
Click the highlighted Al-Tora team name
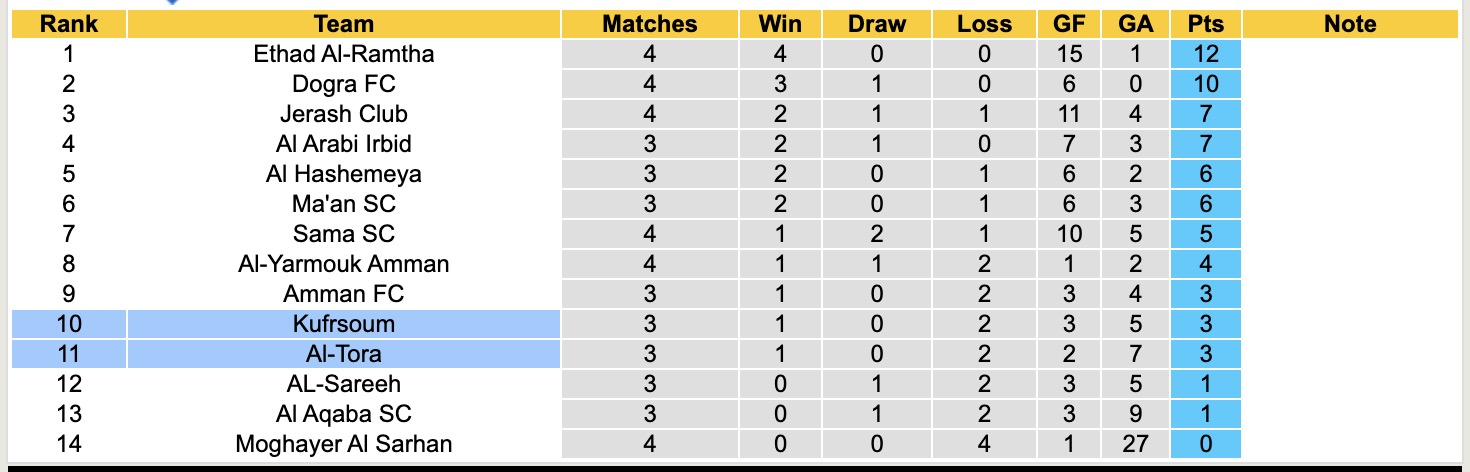click(343, 354)
